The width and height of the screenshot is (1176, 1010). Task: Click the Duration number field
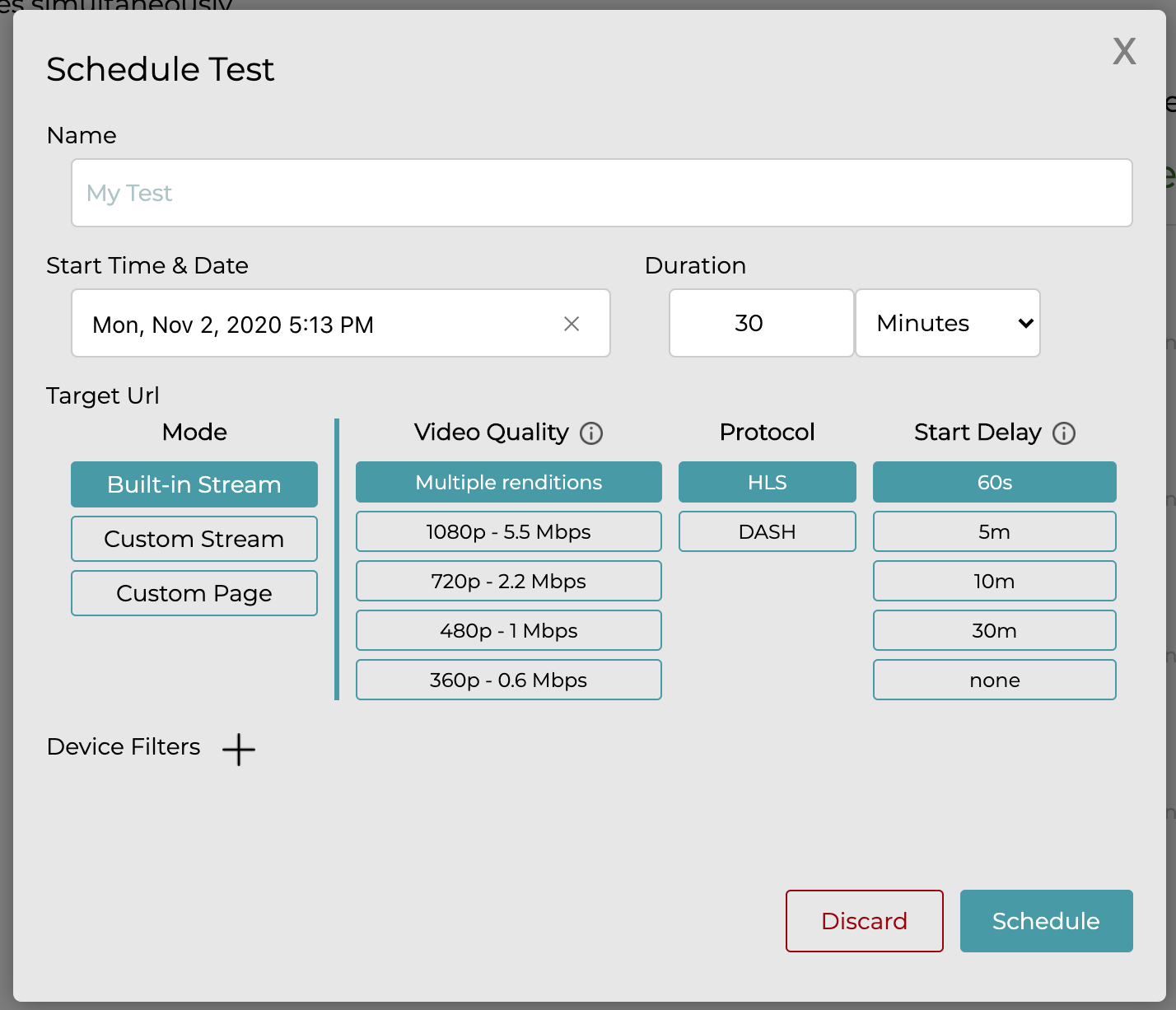tap(761, 323)
